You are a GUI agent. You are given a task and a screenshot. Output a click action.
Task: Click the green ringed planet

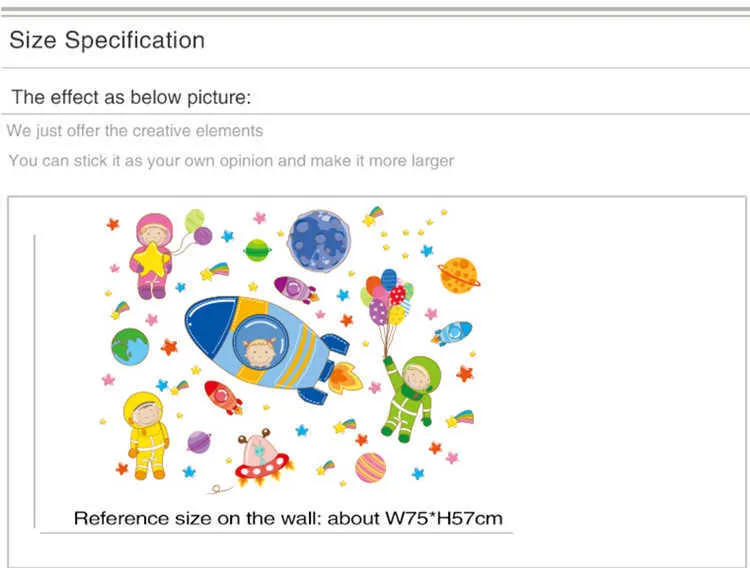[x=257, y=250]
